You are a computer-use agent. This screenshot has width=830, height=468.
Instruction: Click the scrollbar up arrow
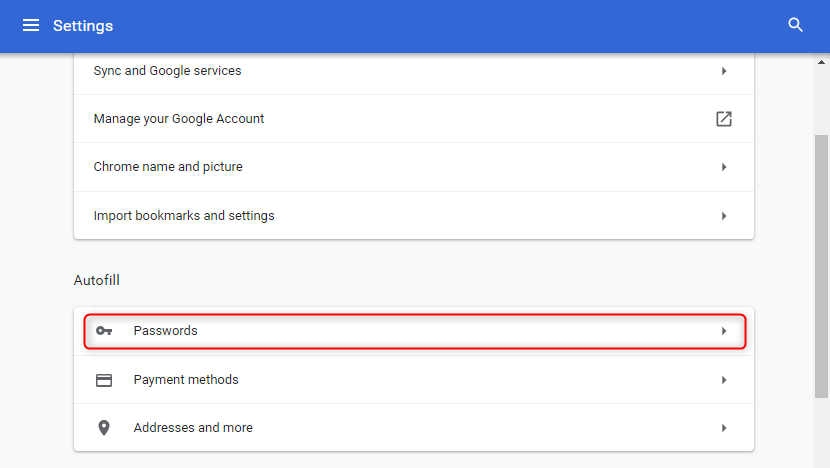(821, 62)
